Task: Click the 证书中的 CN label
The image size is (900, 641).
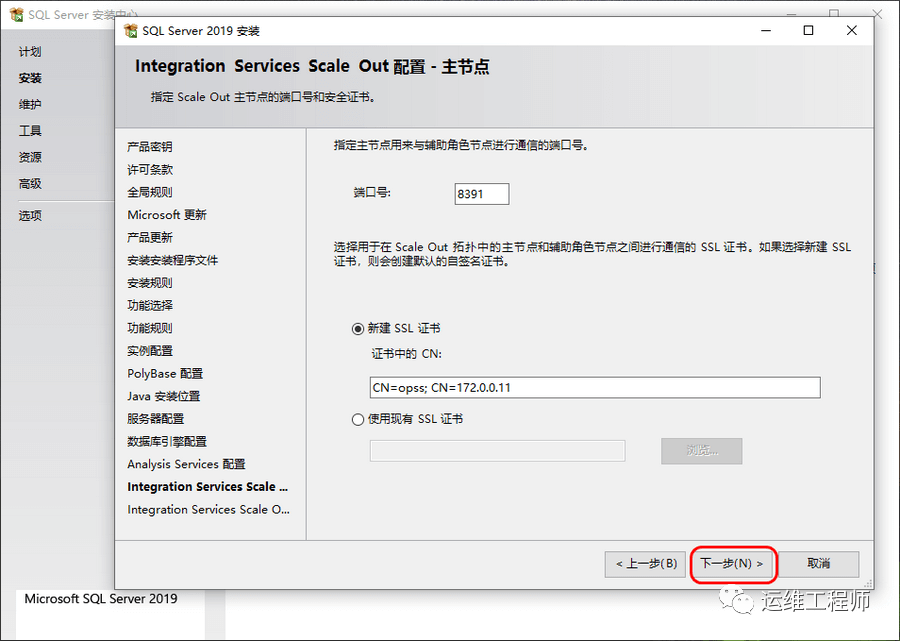Action: pyautogui.click(x=406, y=354)
